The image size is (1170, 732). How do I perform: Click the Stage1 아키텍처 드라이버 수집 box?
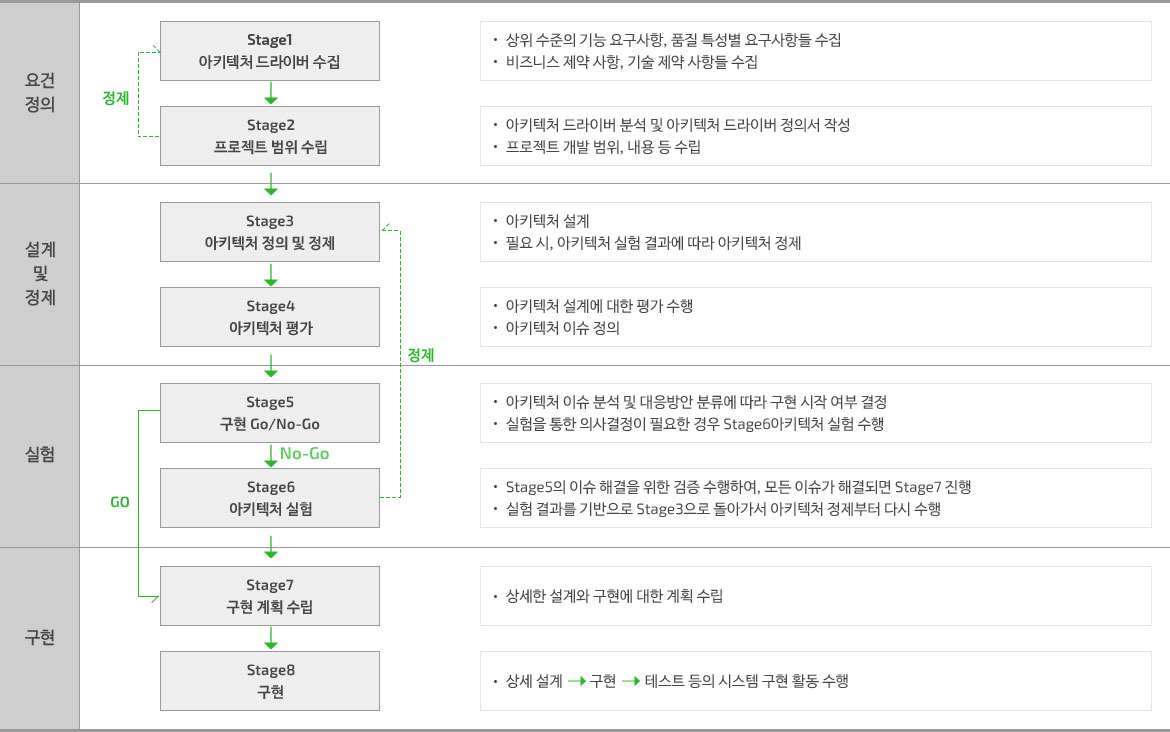269,51
